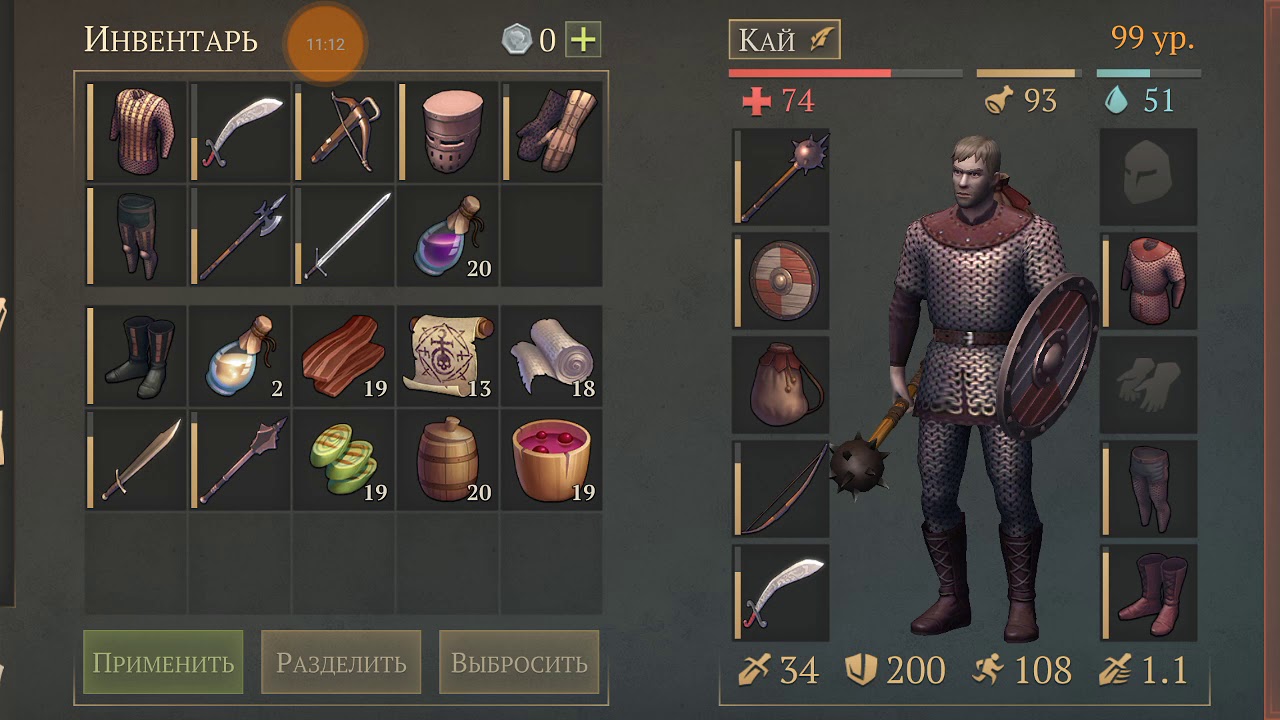
Task: Click the raw meat stack of 19
Action: [x=344, y=355]
